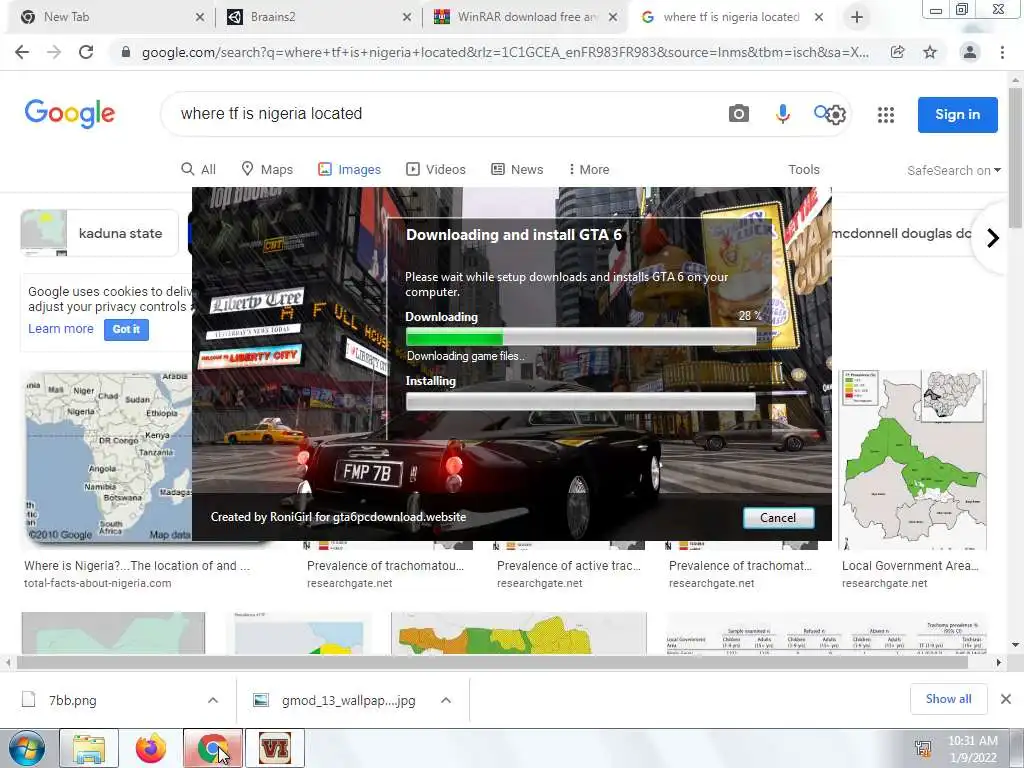Image resolution: width=1024 pixels, height=768 pixels.
Task: Follow the Learn more cookies link
Action: 61,328
